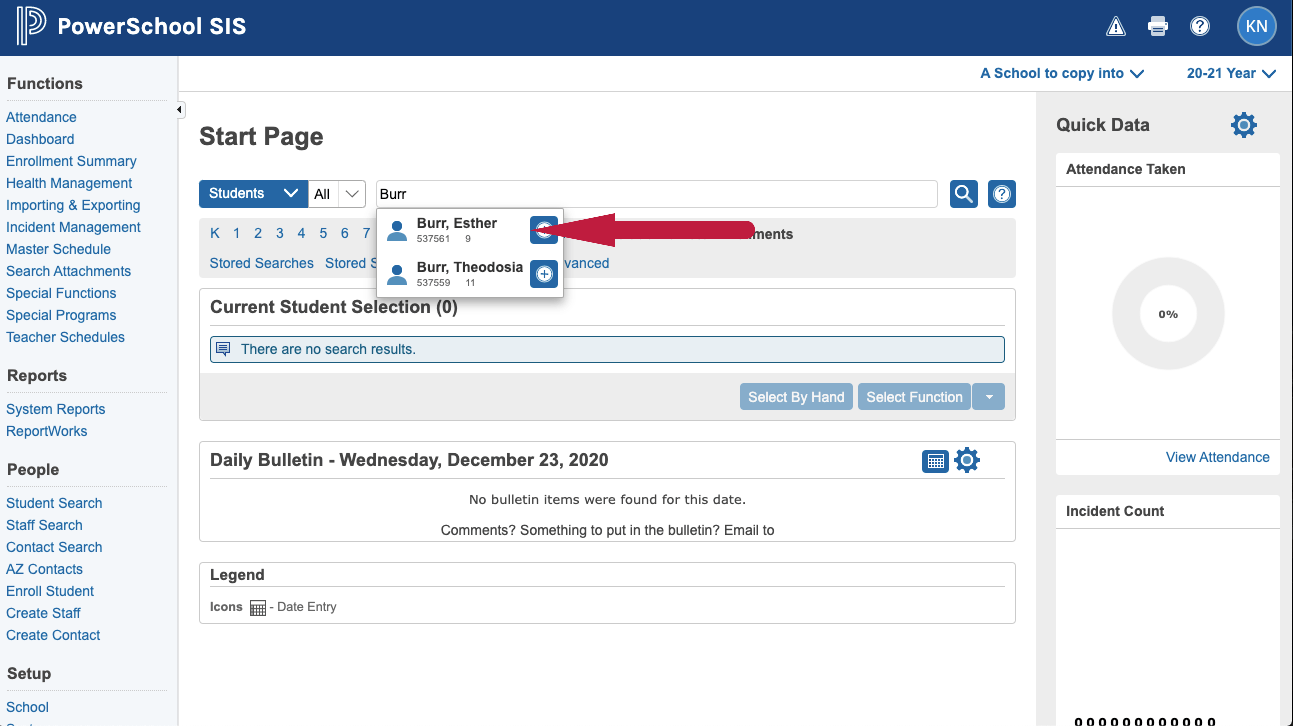The height and width of the screenshot is (726, 1293).
Task: Click the KN user avatar icon
Action: coord(1256,26)
